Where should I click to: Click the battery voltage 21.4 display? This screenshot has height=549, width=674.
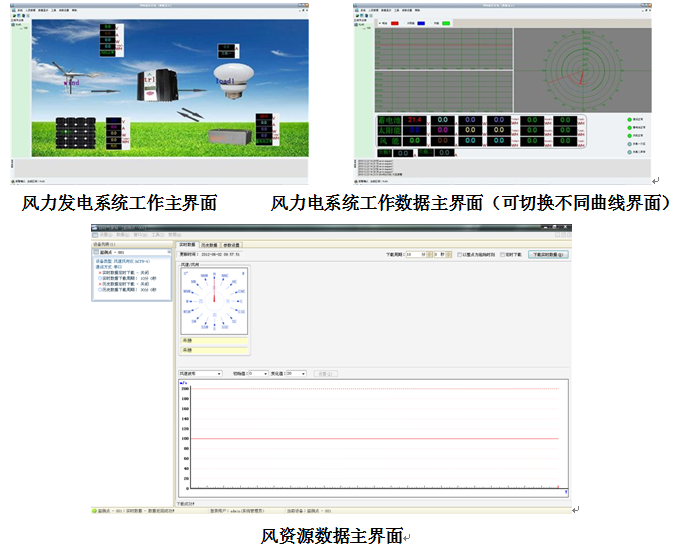tap(415, 120)
